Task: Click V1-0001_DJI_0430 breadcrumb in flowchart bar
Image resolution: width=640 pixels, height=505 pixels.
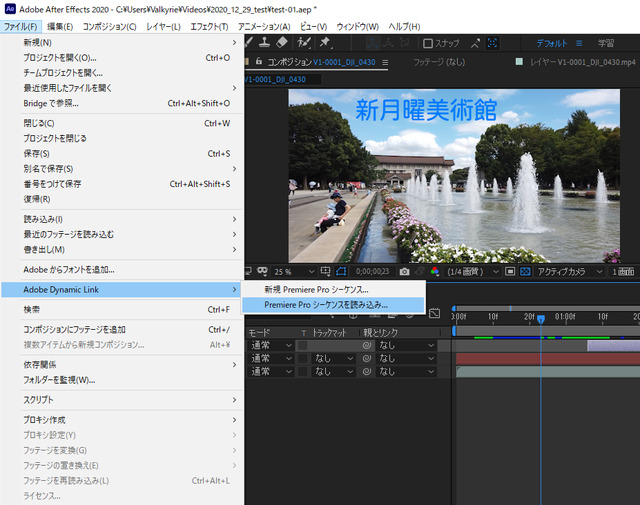Action: (276, 79)
